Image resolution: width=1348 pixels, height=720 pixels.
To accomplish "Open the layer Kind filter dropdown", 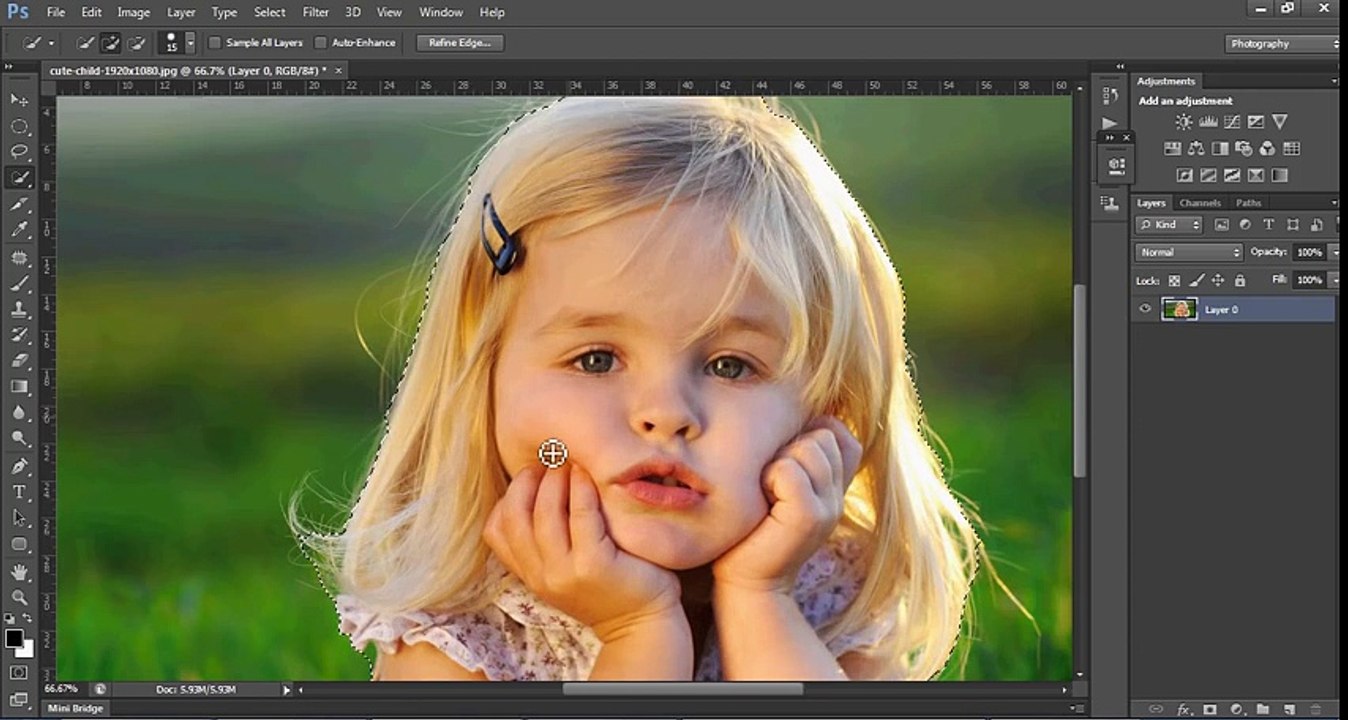I will pyautogui.click(x=1169, y=225).
